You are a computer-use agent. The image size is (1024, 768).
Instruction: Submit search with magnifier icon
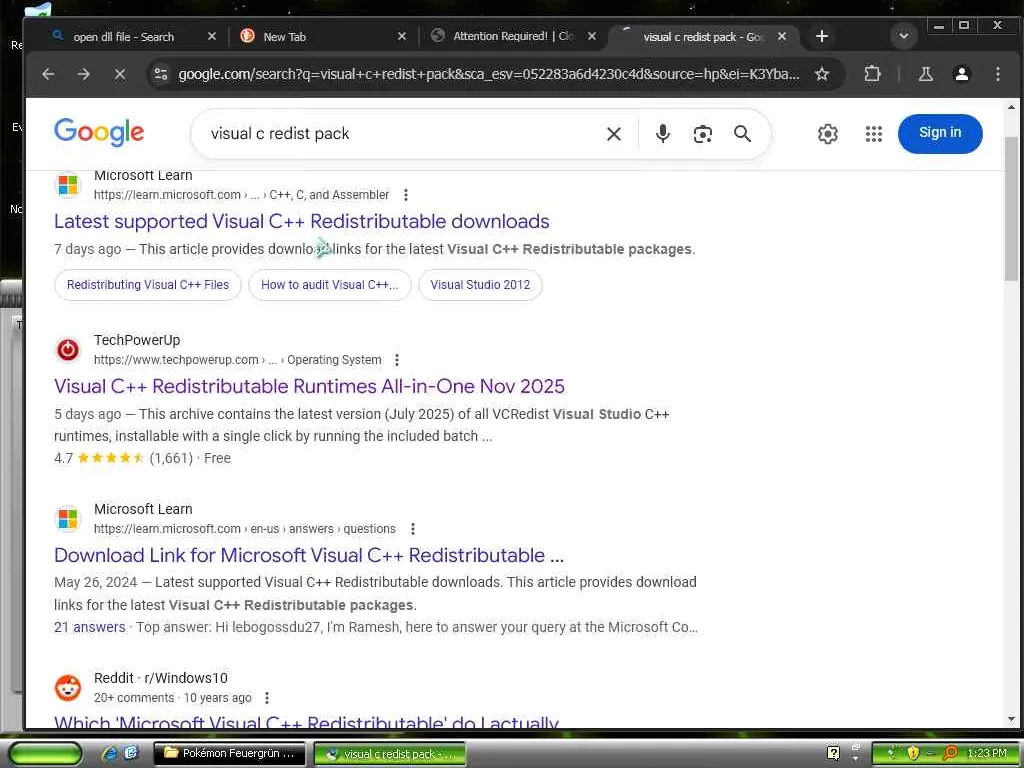click(742, 134)
